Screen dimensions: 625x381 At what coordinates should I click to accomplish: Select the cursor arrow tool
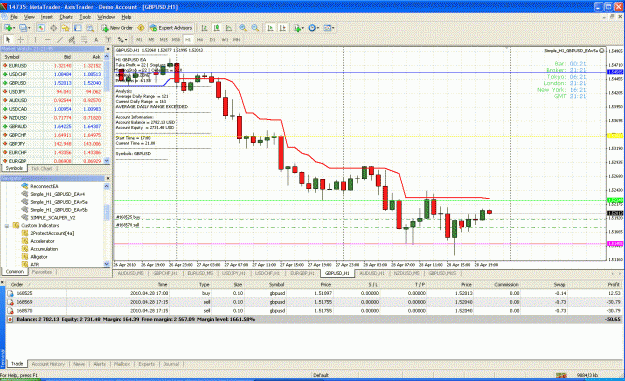(x=8, y=39)
